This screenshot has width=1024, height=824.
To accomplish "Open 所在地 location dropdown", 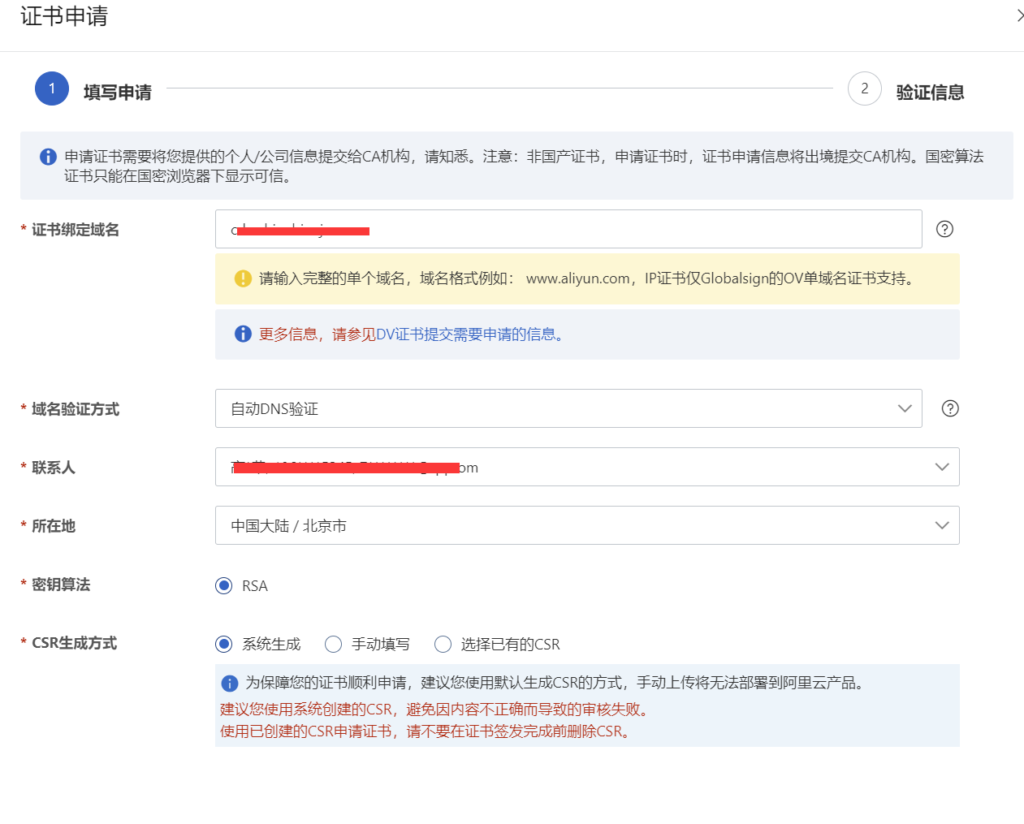I will 586,525.
